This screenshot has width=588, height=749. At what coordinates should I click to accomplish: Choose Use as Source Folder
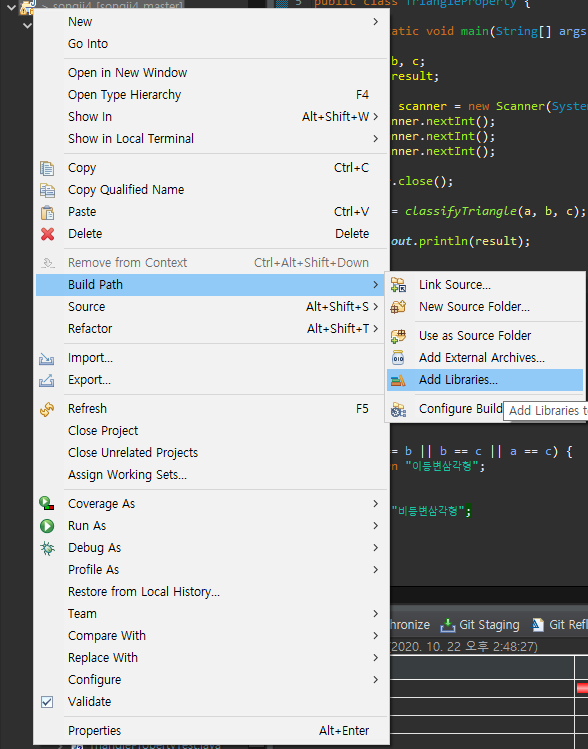(485, 336)
